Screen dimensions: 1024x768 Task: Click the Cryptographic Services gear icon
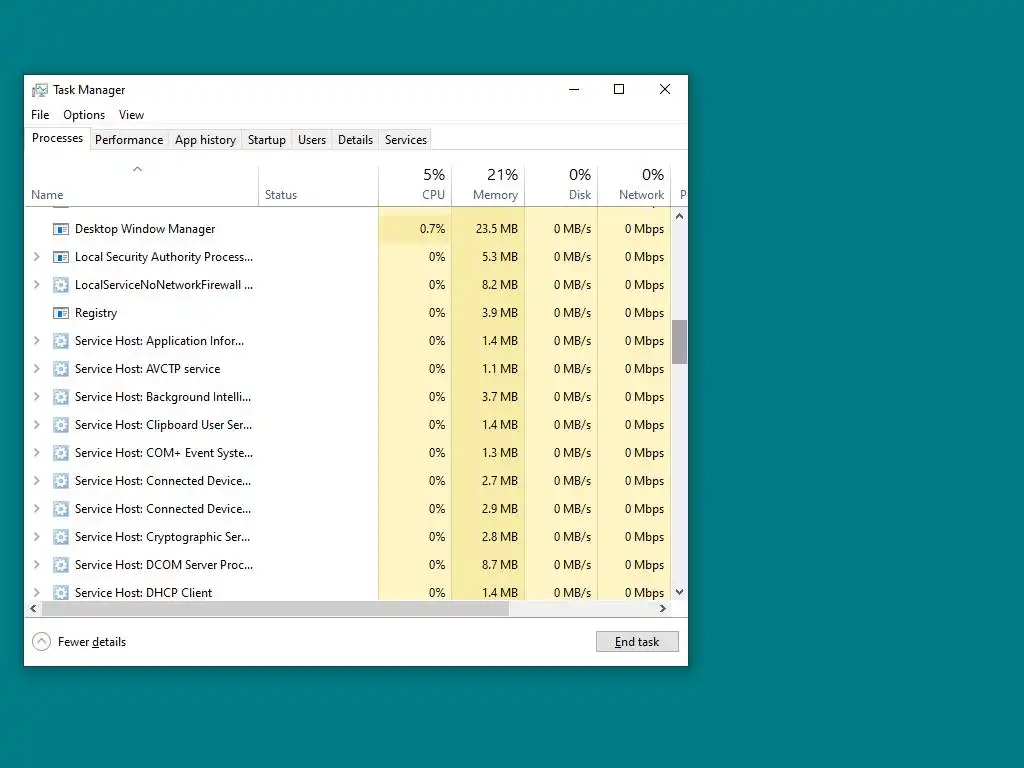tap(61, 537)
